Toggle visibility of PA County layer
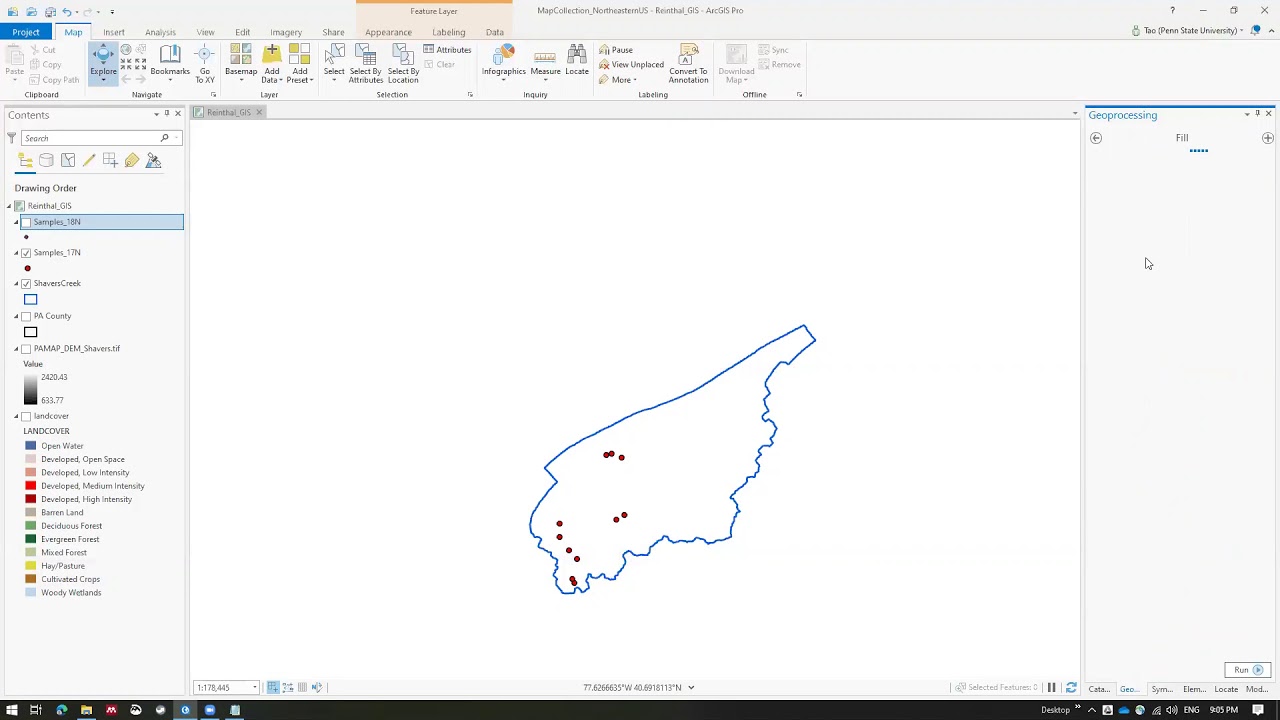 26,316
